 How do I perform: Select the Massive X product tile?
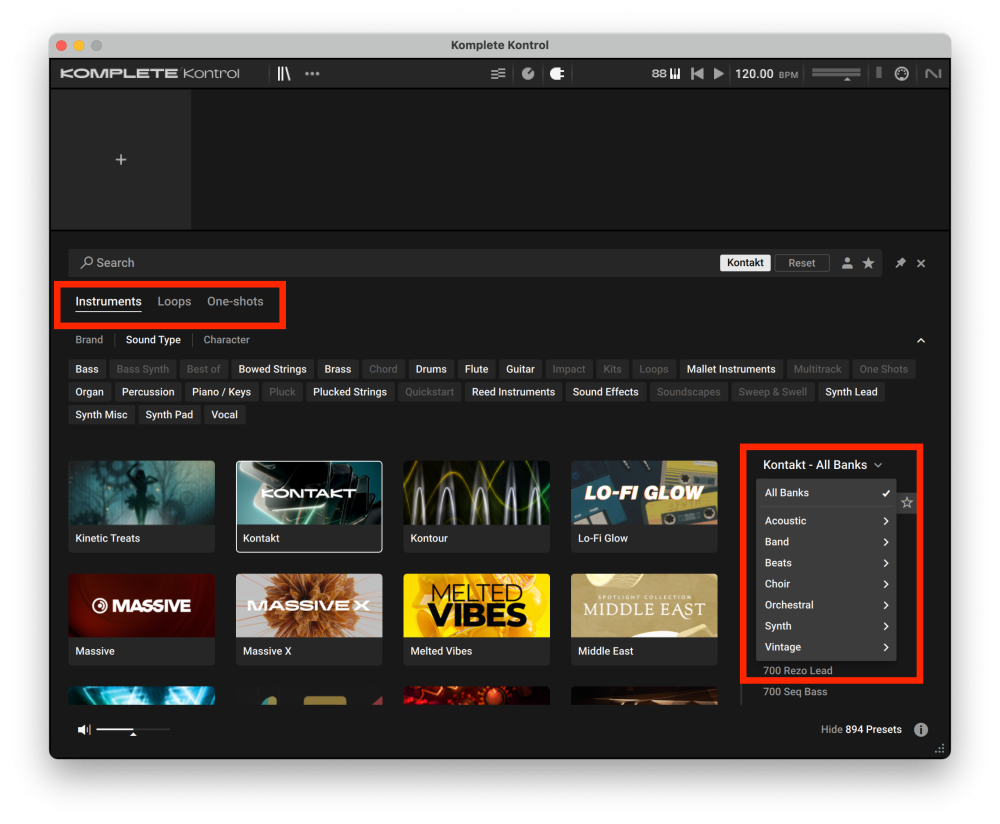(309, 619)
